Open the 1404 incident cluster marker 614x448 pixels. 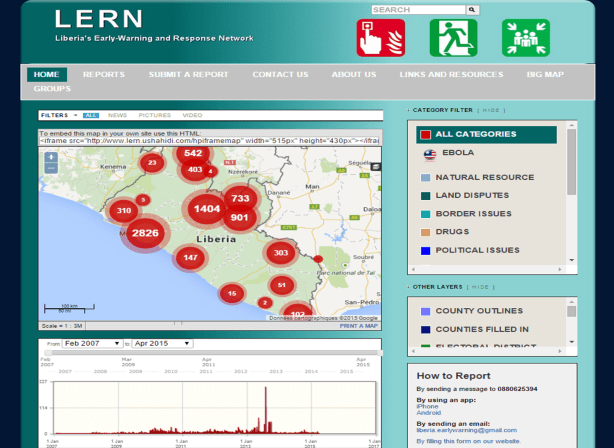click(x=207, y=209)
